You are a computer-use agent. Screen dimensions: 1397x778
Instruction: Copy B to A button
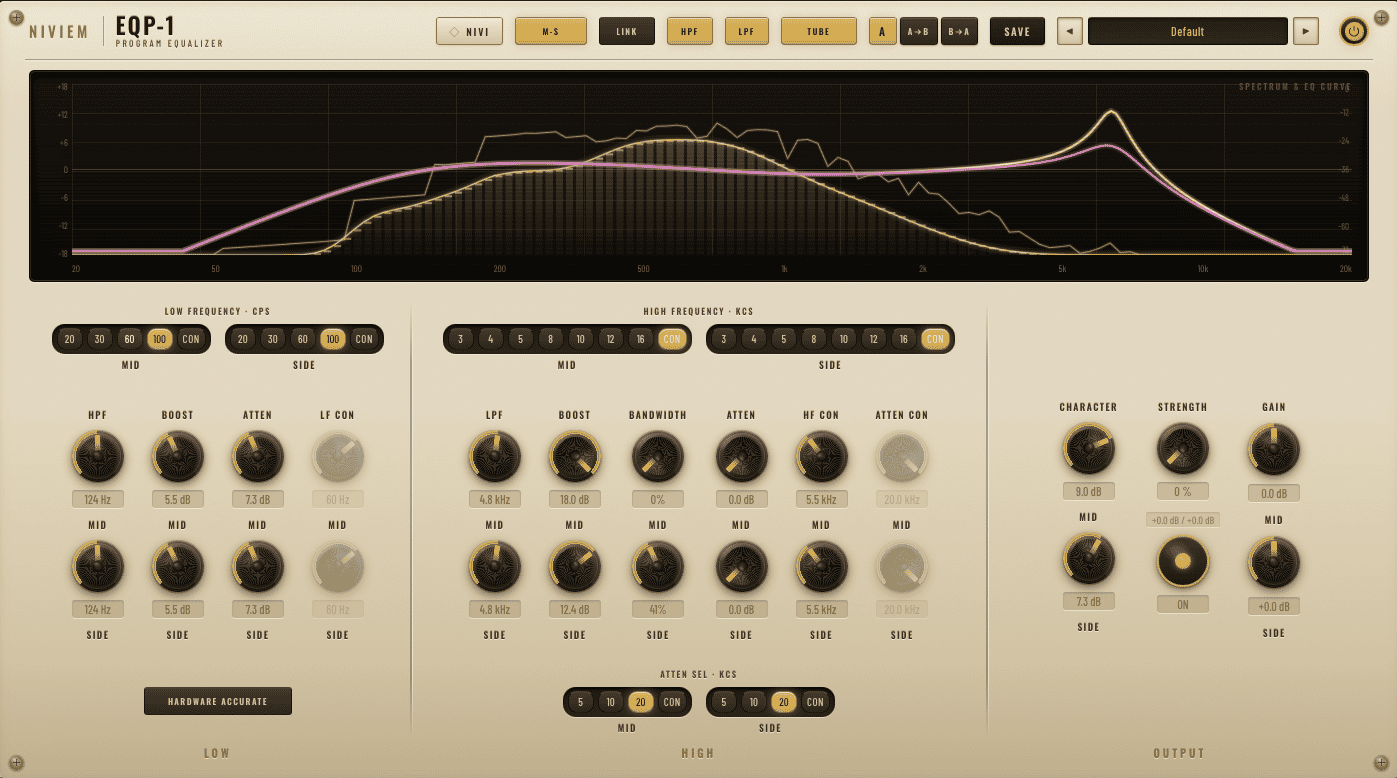coord(959,31)
